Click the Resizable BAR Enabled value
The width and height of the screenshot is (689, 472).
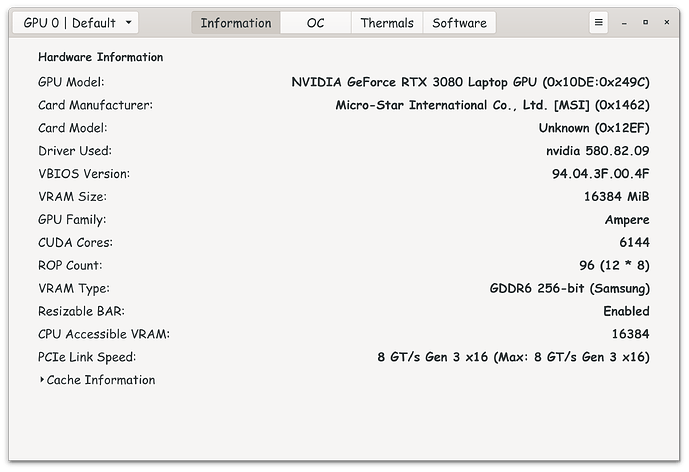click(626, 312)
